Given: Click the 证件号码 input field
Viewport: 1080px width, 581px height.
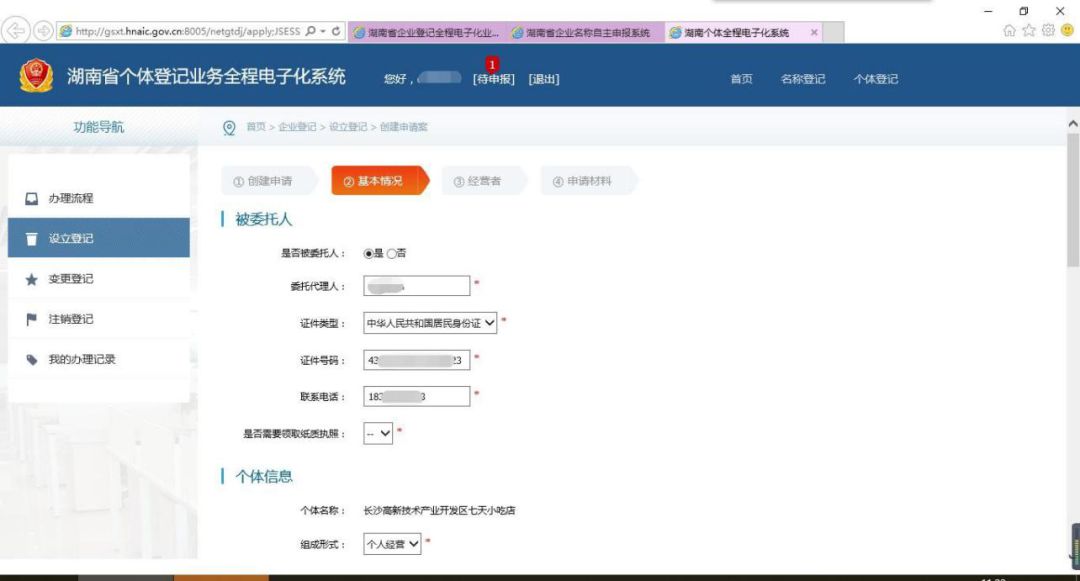Looking at the screenshot, I should (x=417, y=360).
